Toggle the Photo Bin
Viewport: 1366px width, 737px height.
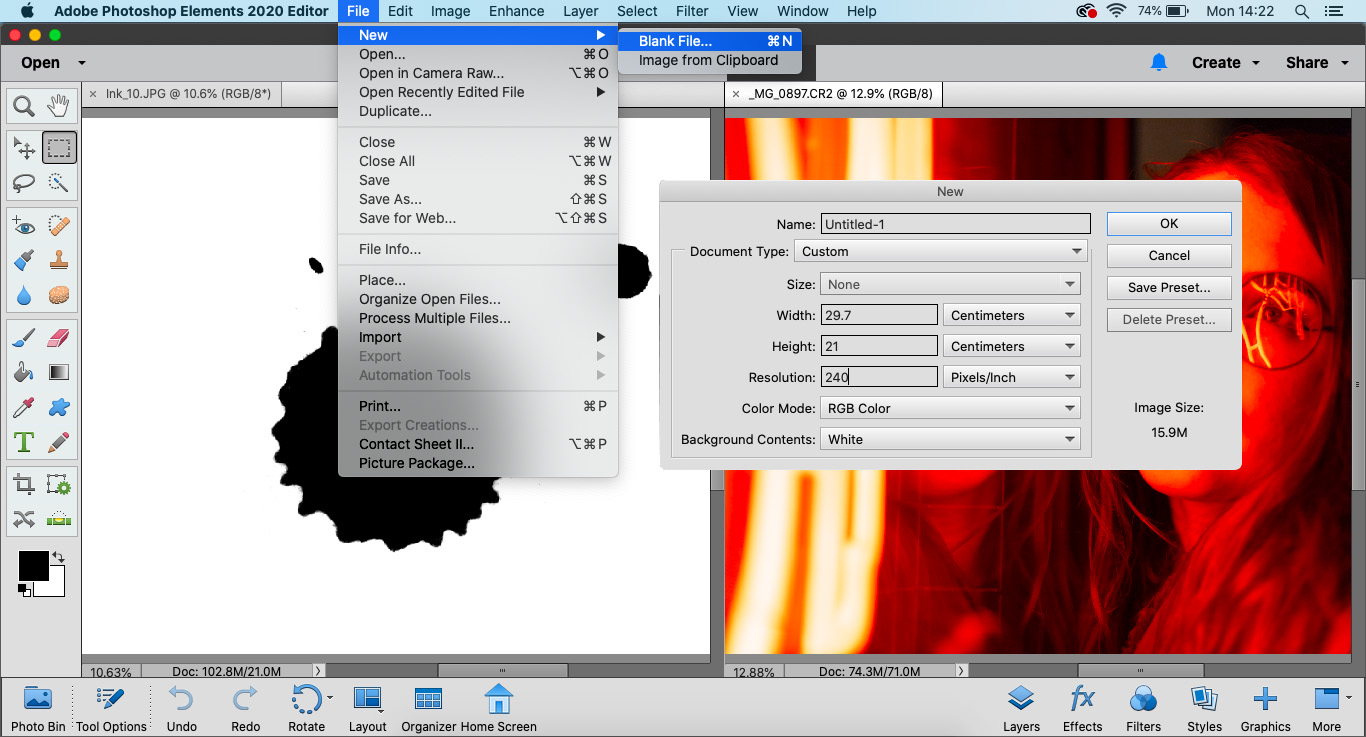pyautogui.click(x=38, y=709)
